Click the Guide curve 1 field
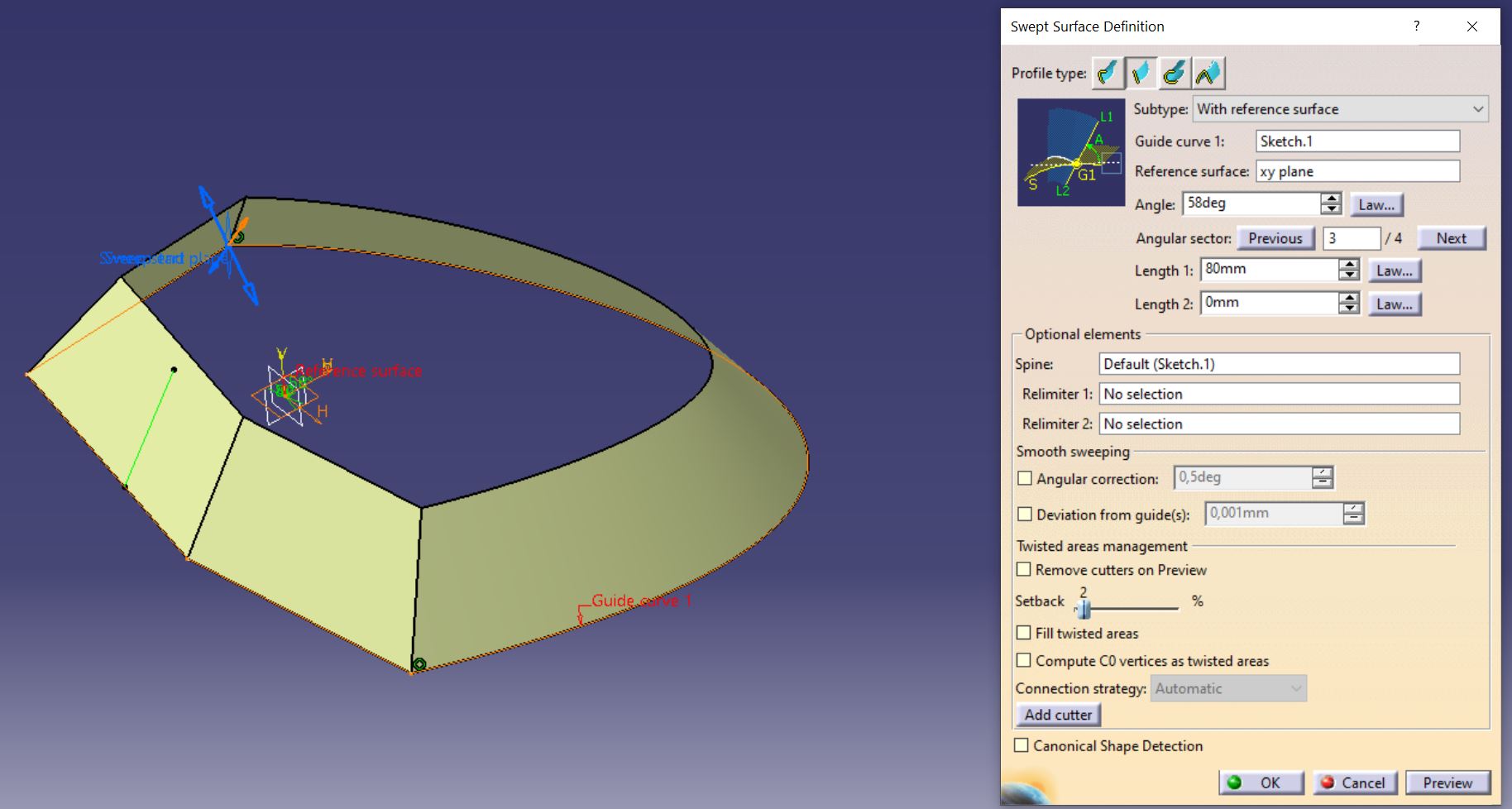This screenshot has width=1512, height=809. coord(1357,141)
